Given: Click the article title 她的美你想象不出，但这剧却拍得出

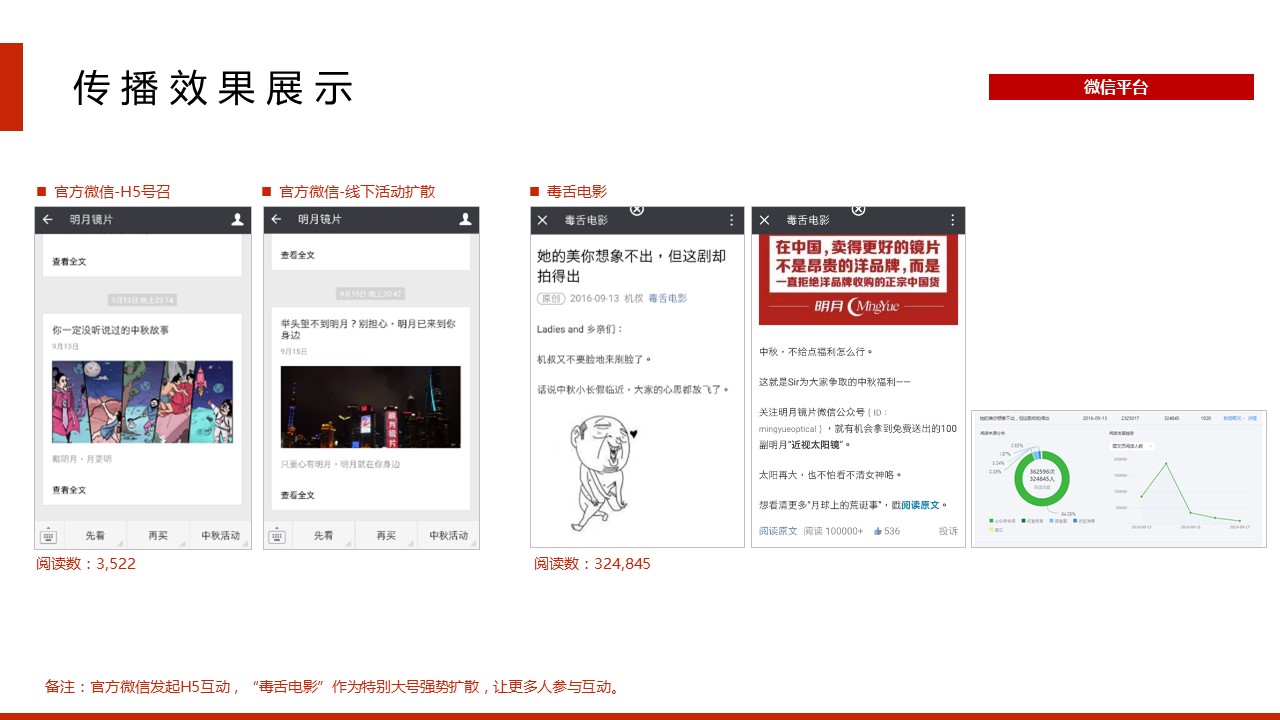Looking at the screenshot, I should point(632,266).
